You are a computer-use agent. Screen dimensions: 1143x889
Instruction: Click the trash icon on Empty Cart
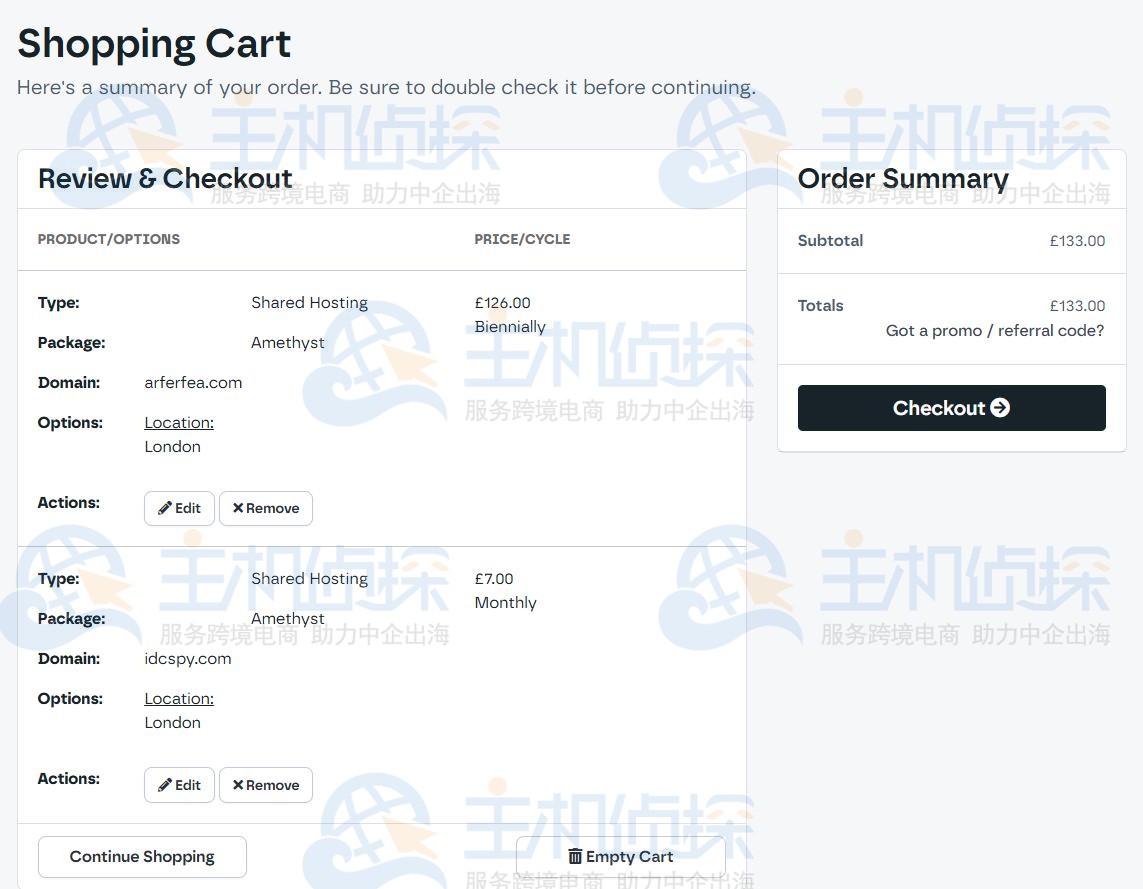(x=575, y=856)
